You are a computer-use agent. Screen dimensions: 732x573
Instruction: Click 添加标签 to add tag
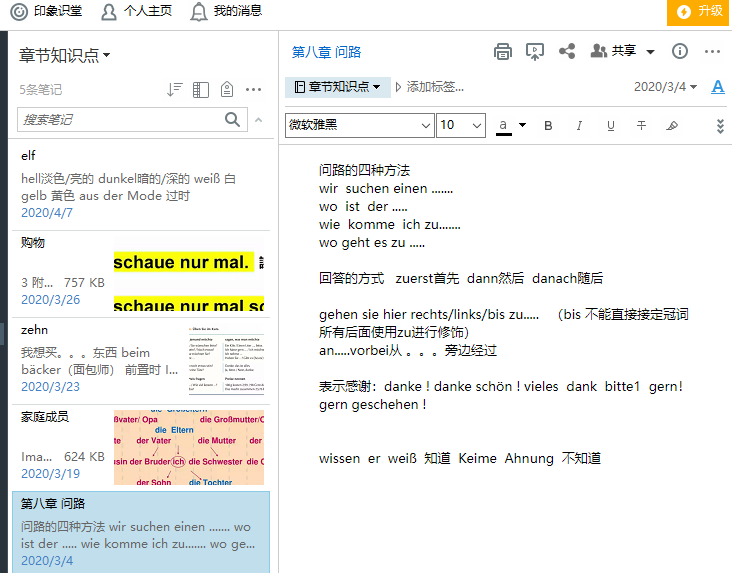(x=434, y=87)
